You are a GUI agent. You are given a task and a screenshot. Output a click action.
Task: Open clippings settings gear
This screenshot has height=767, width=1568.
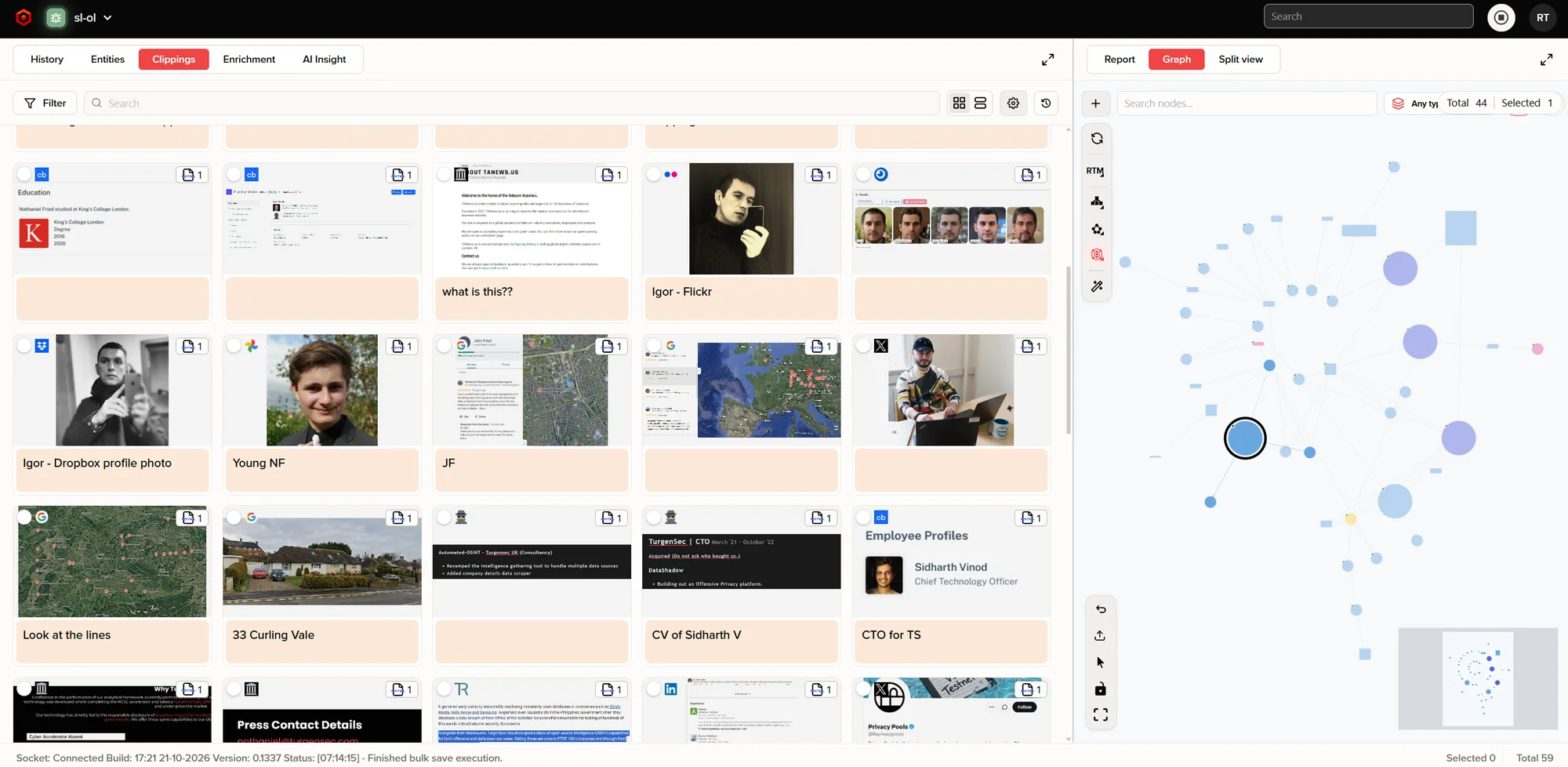[x=1013, y=103]
